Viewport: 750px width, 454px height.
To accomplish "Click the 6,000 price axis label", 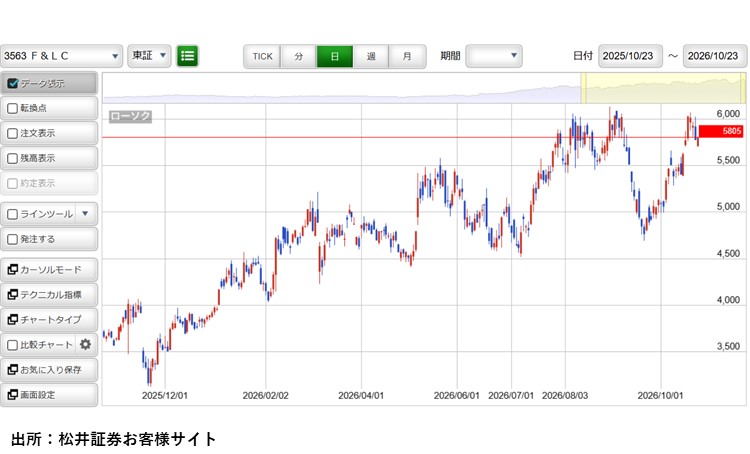I will click(728, 114).
